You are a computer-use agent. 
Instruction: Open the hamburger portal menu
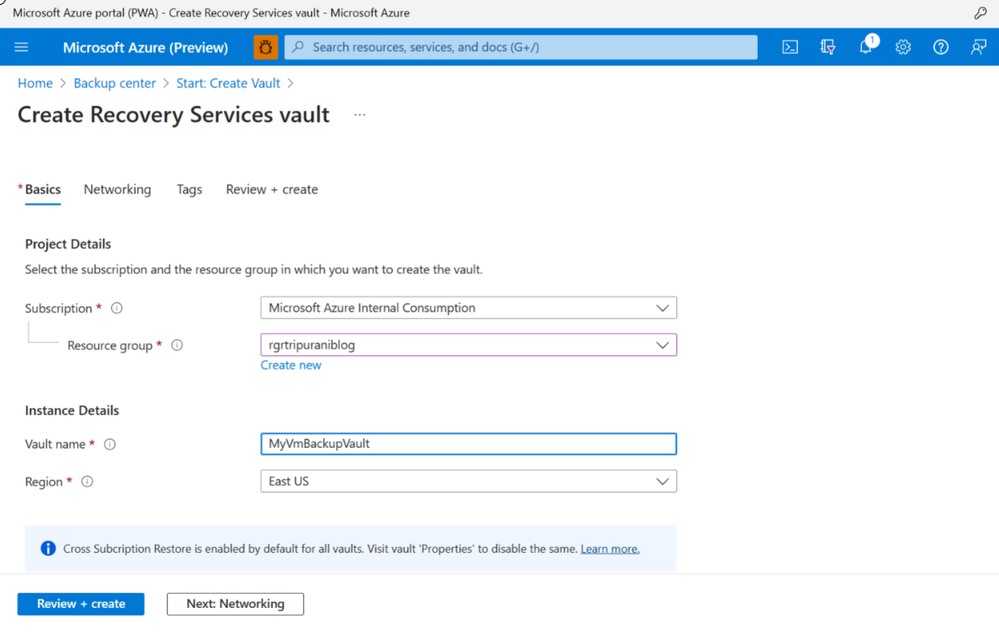coord(21,47)
